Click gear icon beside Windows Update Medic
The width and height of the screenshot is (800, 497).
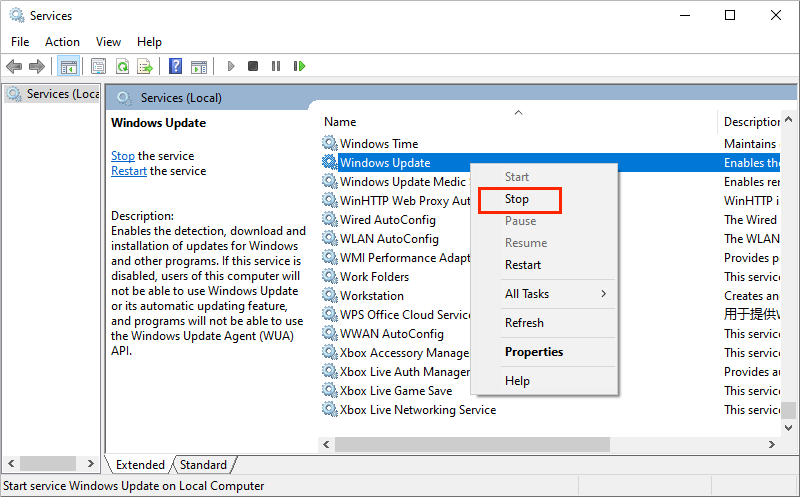pos(330,181)
